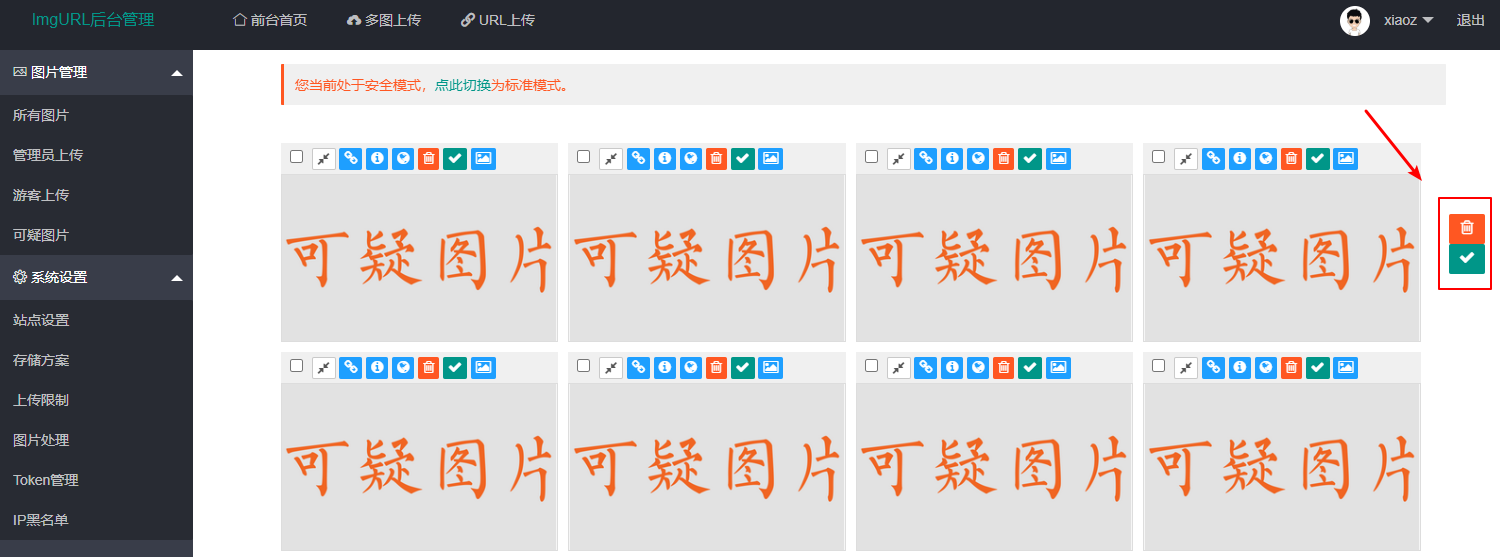This screenshot has width=1500, height=557.
Task: Click 退出 to log out
Action: [x=1470, y=20]
